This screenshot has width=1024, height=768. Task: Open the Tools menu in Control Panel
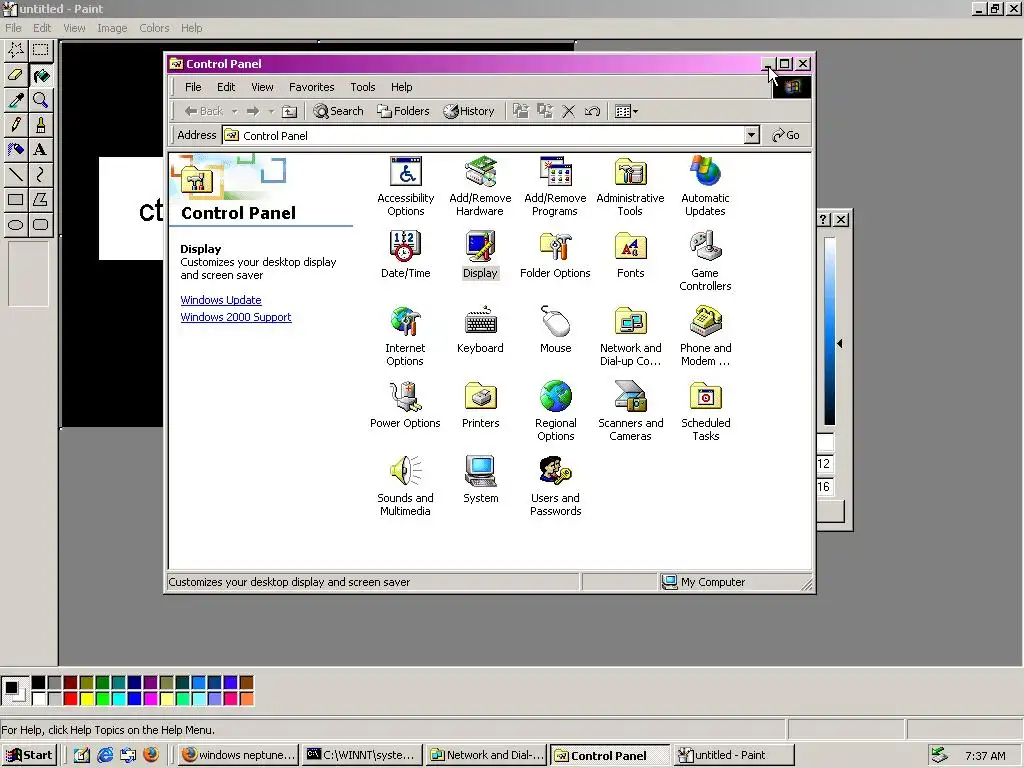[x=362, y=87]
